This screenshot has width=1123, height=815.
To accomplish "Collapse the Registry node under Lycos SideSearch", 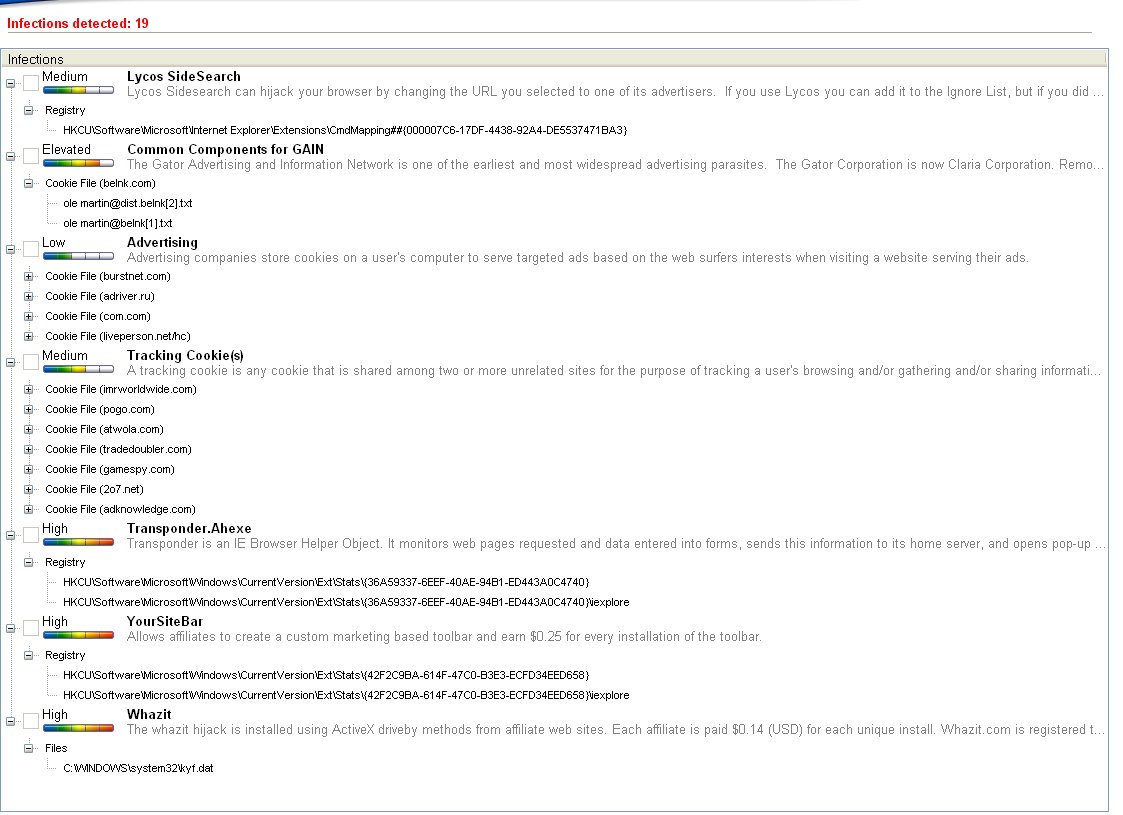I will (x=29, y=110).
